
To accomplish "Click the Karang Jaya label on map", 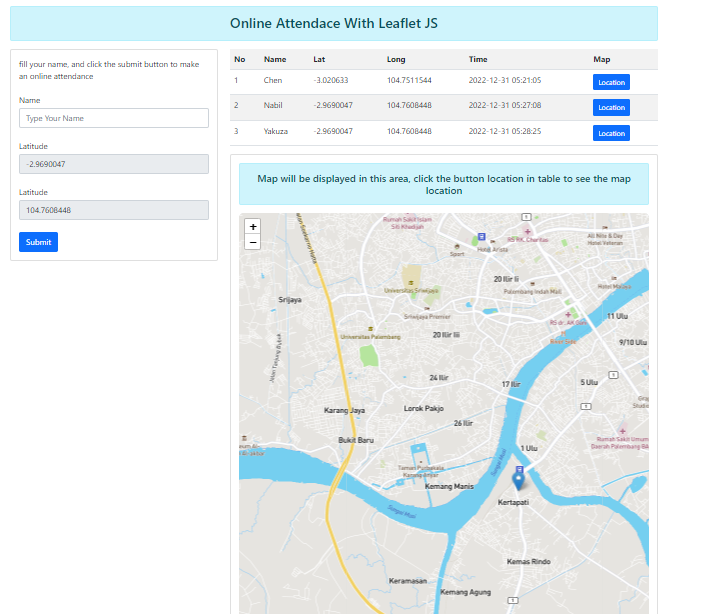I will click(x=344, y=410).
